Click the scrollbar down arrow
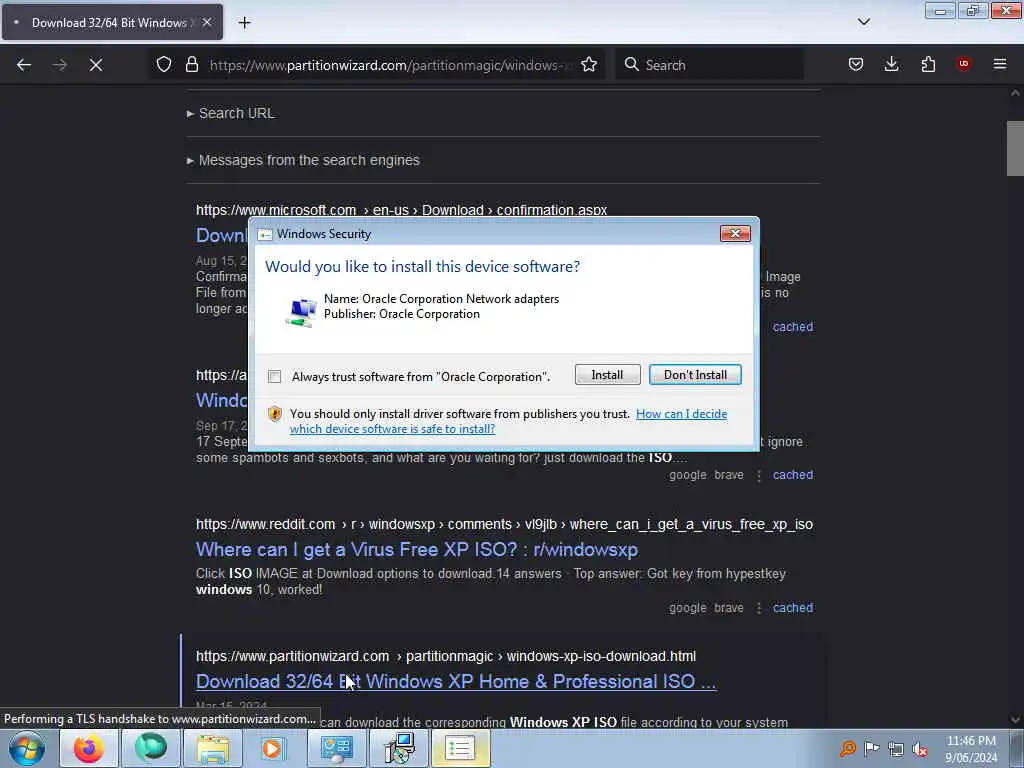 (1015, 720)
